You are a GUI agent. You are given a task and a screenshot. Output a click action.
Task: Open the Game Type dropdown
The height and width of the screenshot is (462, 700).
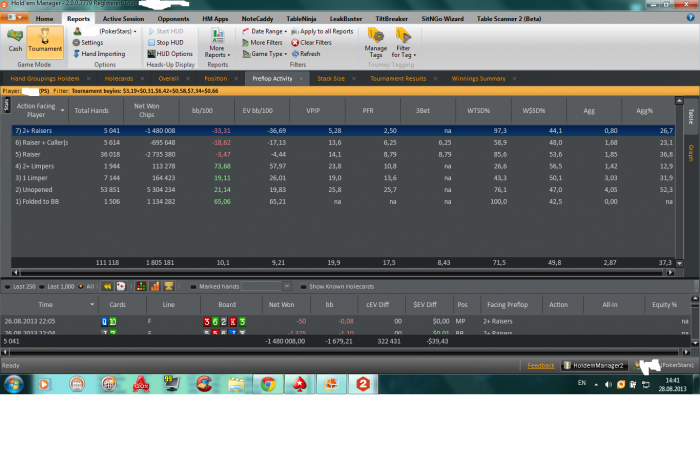264,54
